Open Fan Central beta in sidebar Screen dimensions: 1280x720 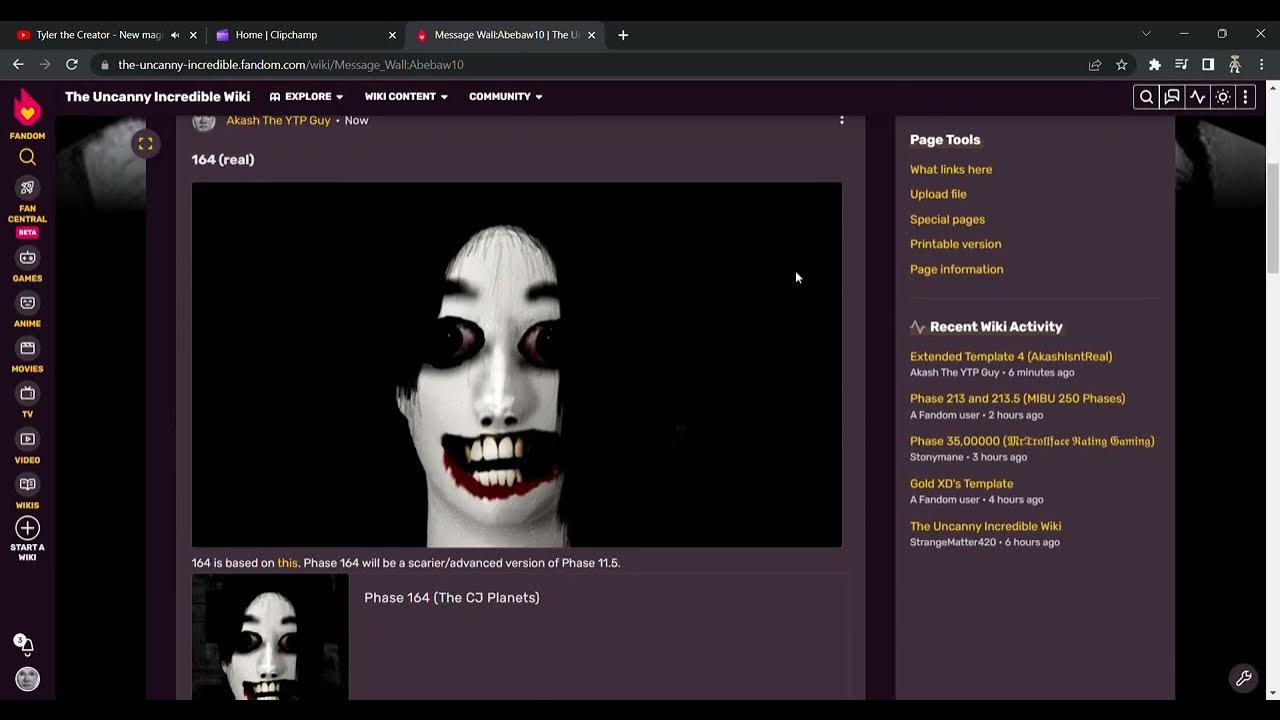click(x=27, y=207)
